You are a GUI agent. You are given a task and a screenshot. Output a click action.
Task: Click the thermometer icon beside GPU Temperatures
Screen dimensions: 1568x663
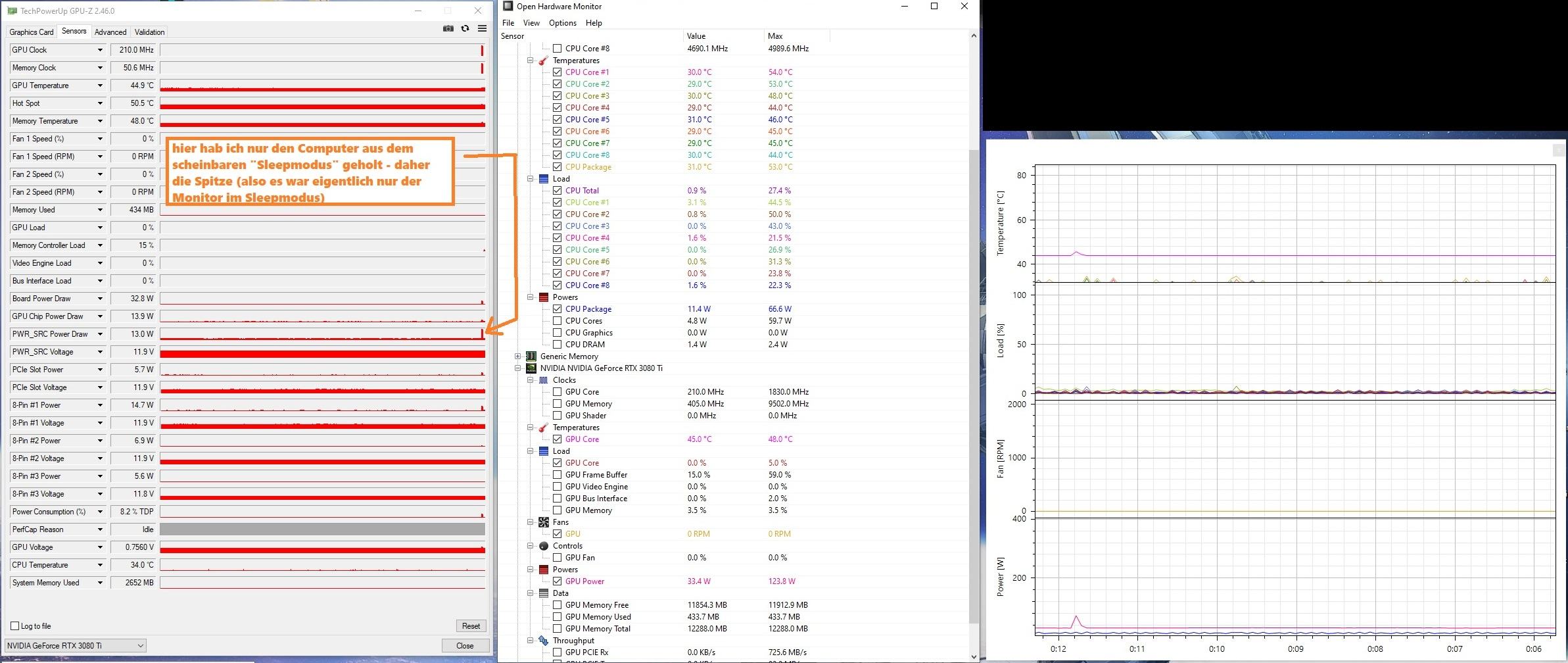[544, 428]
